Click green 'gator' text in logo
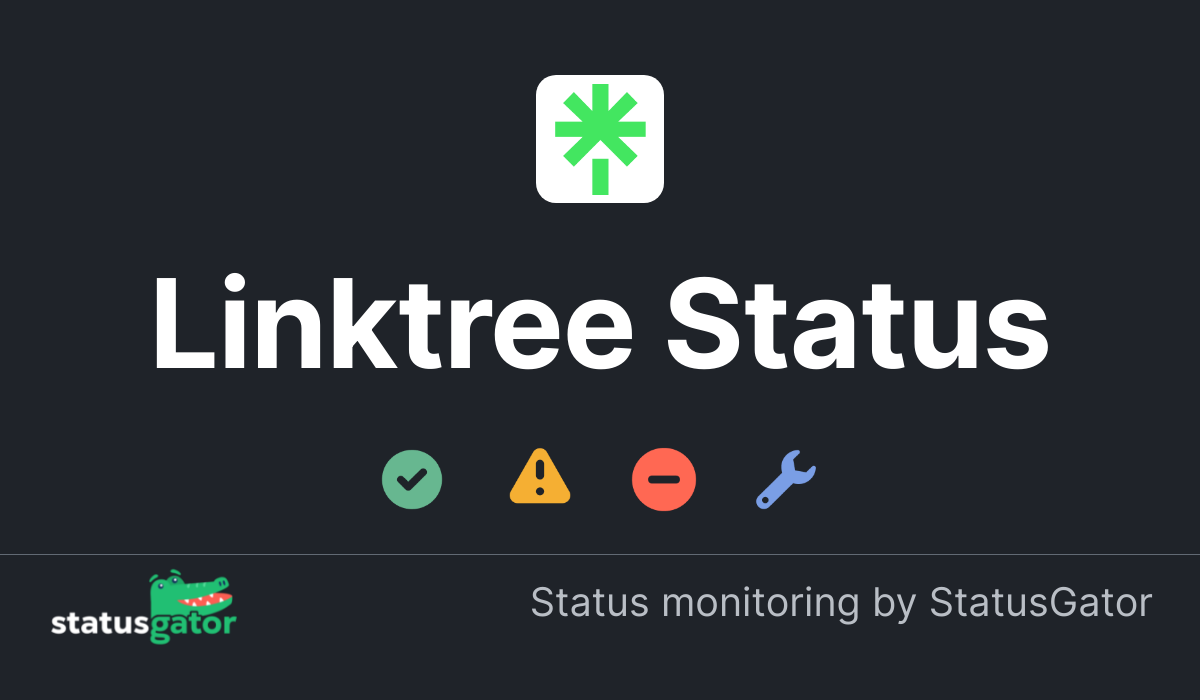1200x700 pixels. coord(194,626)
